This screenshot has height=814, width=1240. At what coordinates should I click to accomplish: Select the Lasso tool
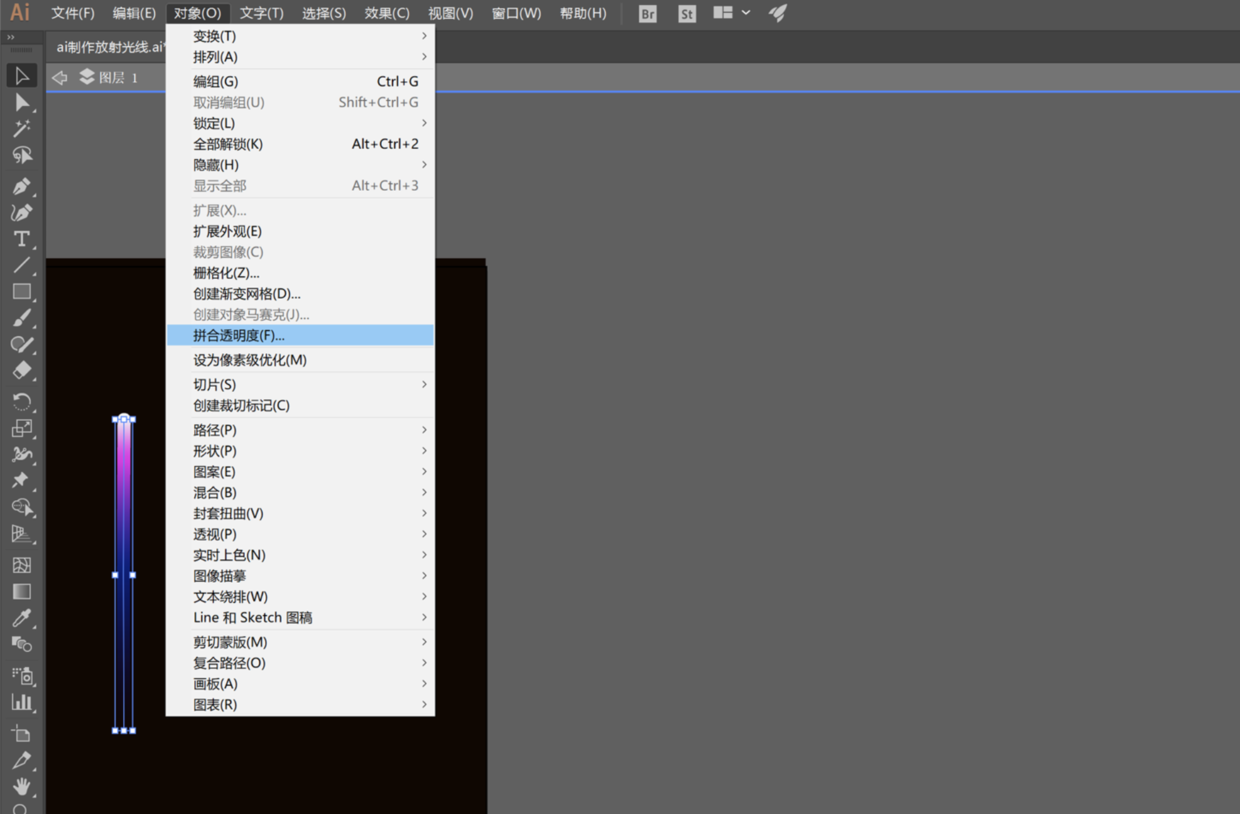tap(22, 155)
